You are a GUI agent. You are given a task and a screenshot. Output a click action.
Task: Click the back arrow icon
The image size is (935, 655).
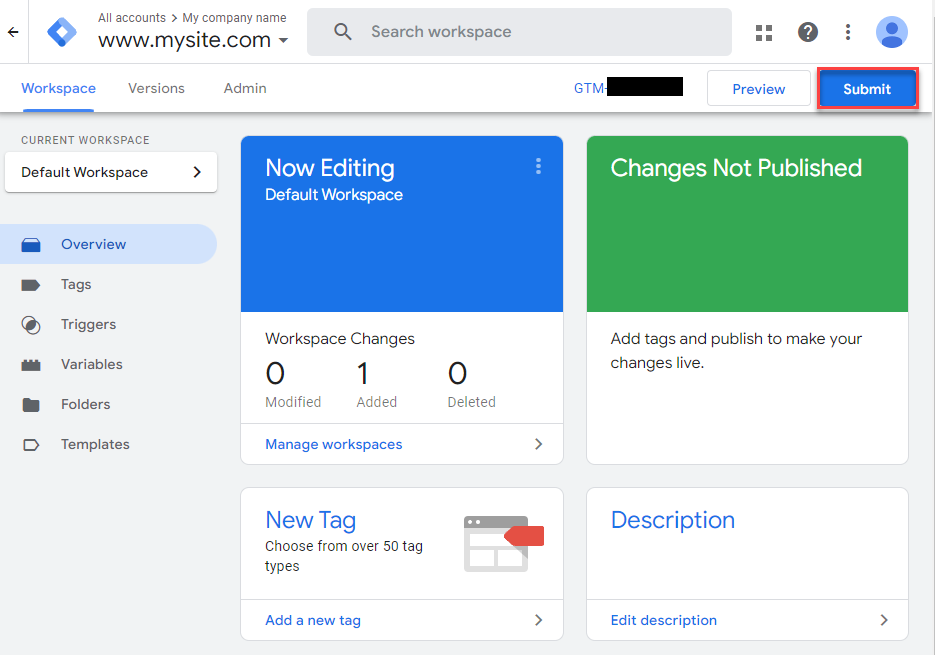coord(13,32)
